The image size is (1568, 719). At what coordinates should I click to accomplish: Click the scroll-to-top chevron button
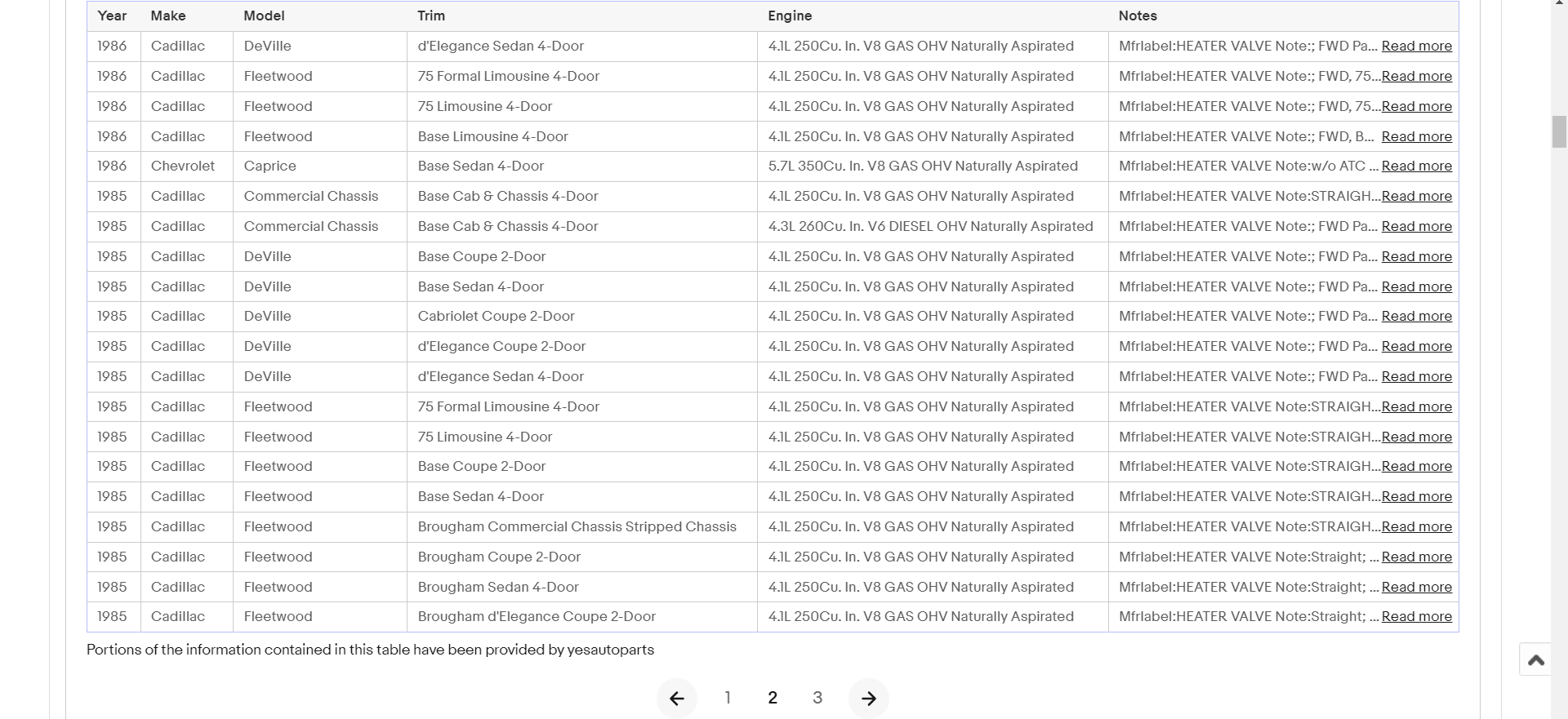point(1535,659)
